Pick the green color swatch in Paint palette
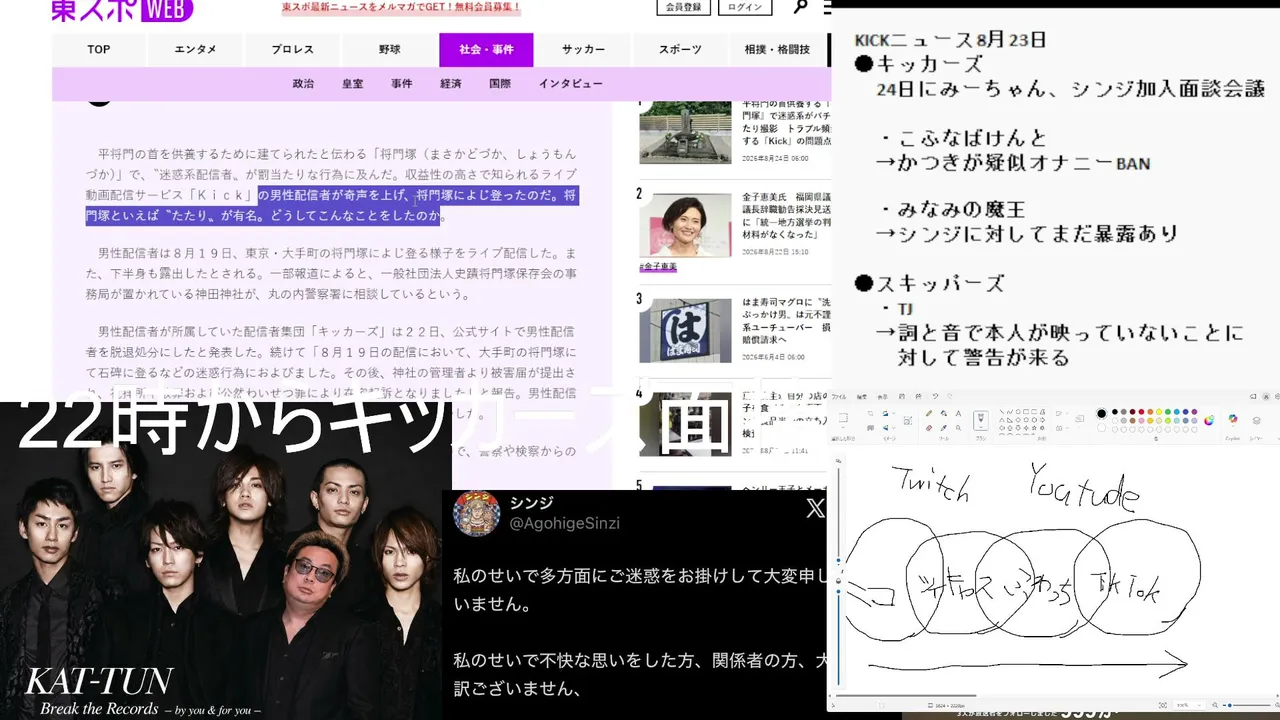Viewport: 1280px width, 720px height. pos(1168,412)
